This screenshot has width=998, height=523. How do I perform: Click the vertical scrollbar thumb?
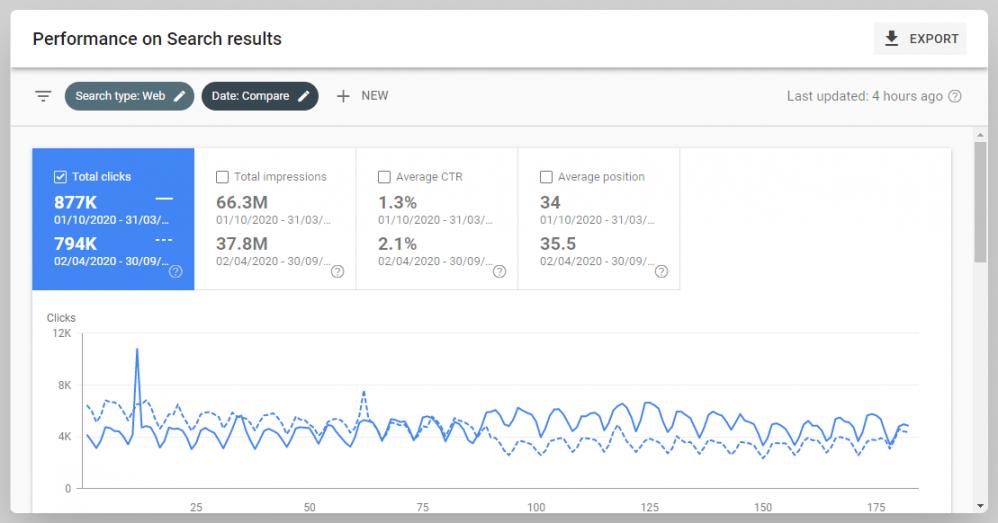pyautogui.click(x=980, y=202)
